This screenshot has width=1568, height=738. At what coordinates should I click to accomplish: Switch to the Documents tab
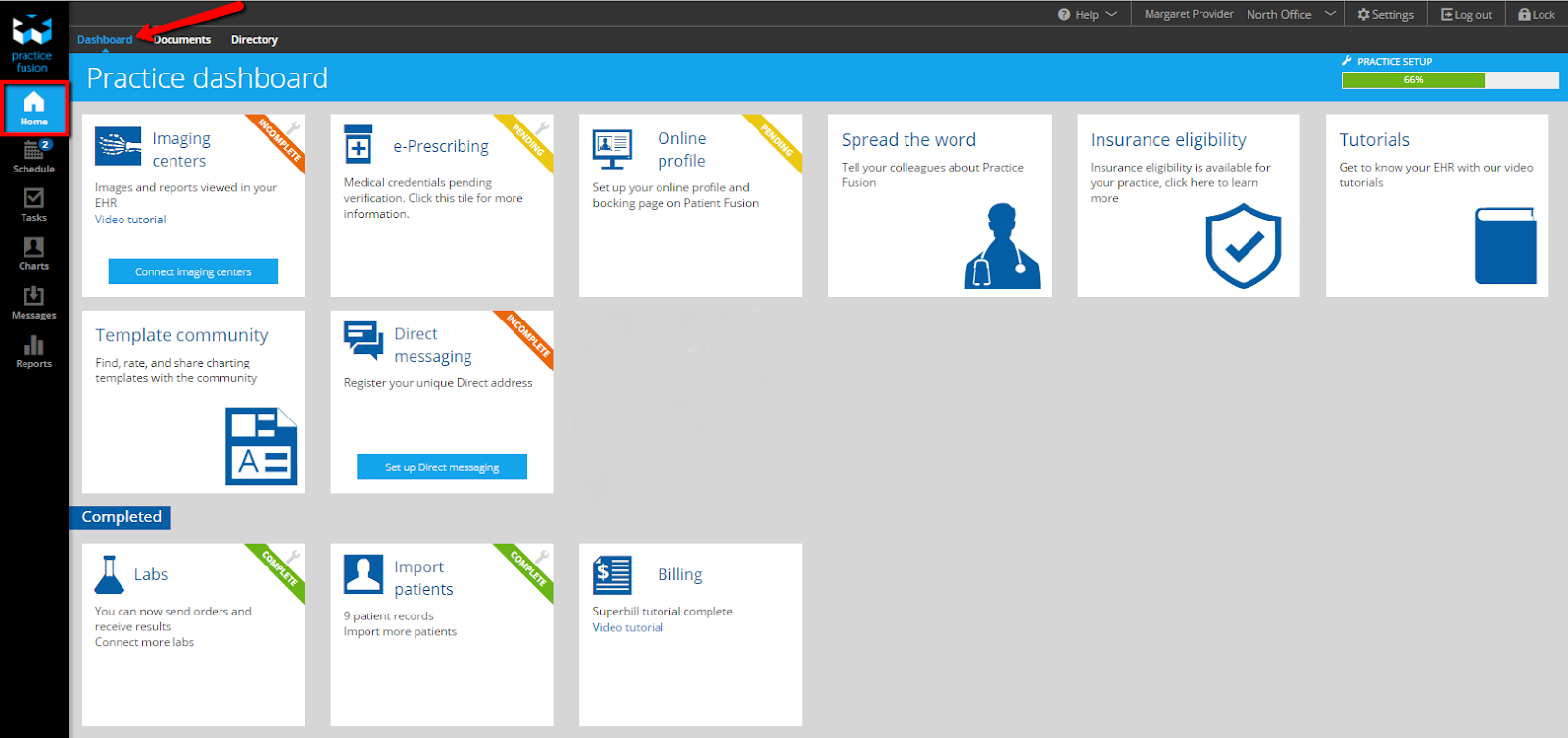pos(182,40)
